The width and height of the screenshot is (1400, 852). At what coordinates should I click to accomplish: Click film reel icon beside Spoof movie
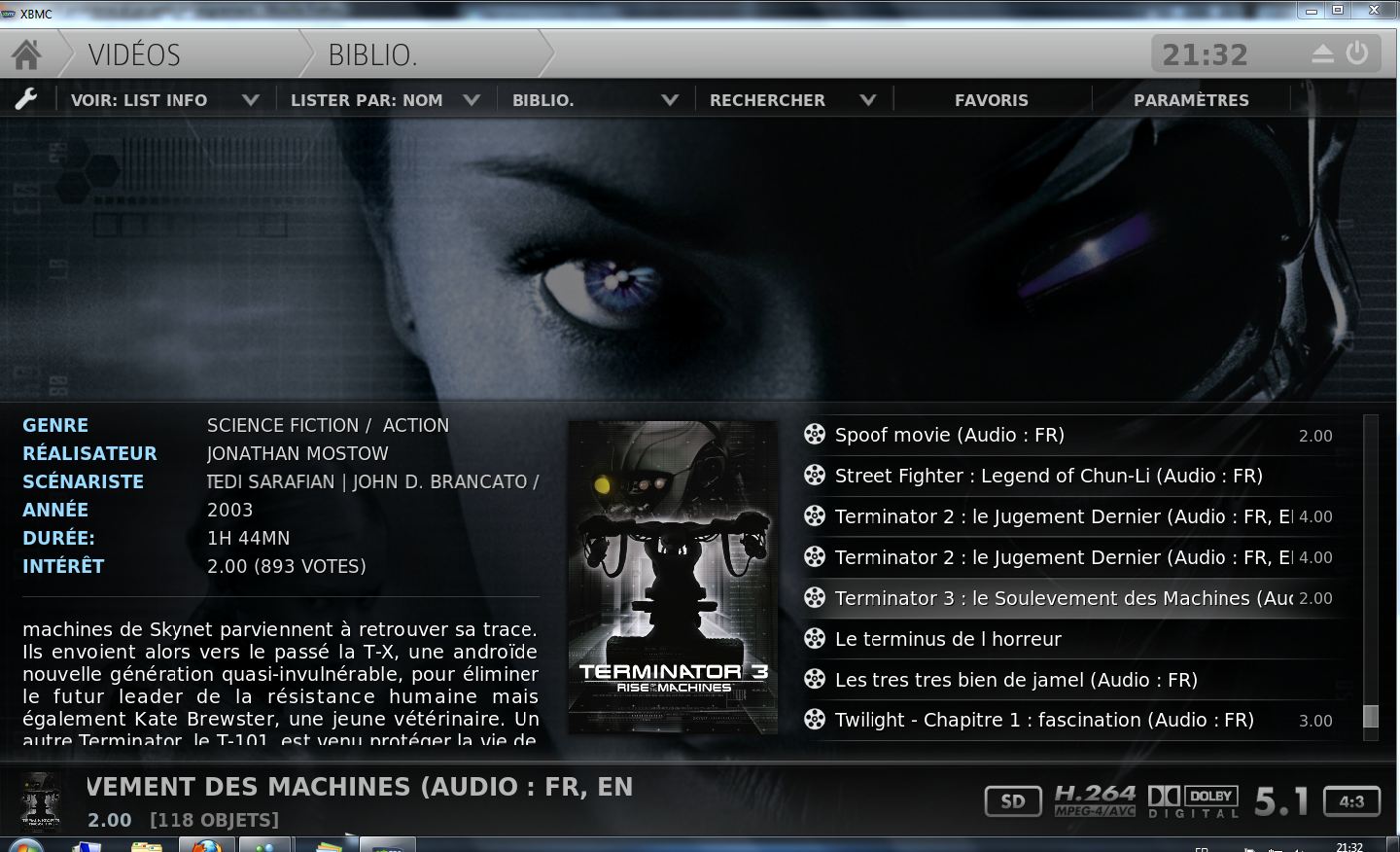click(815, 435)
